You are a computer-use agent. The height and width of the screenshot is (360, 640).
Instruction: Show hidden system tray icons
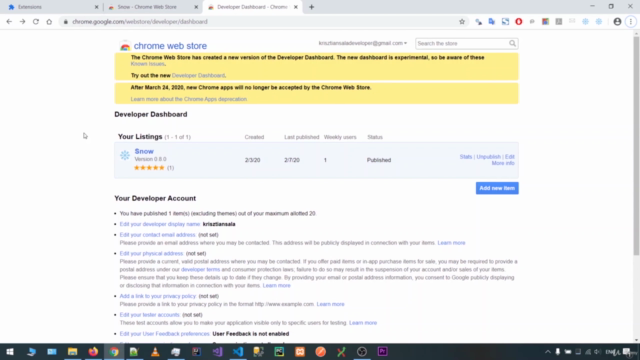click(547, 351)
